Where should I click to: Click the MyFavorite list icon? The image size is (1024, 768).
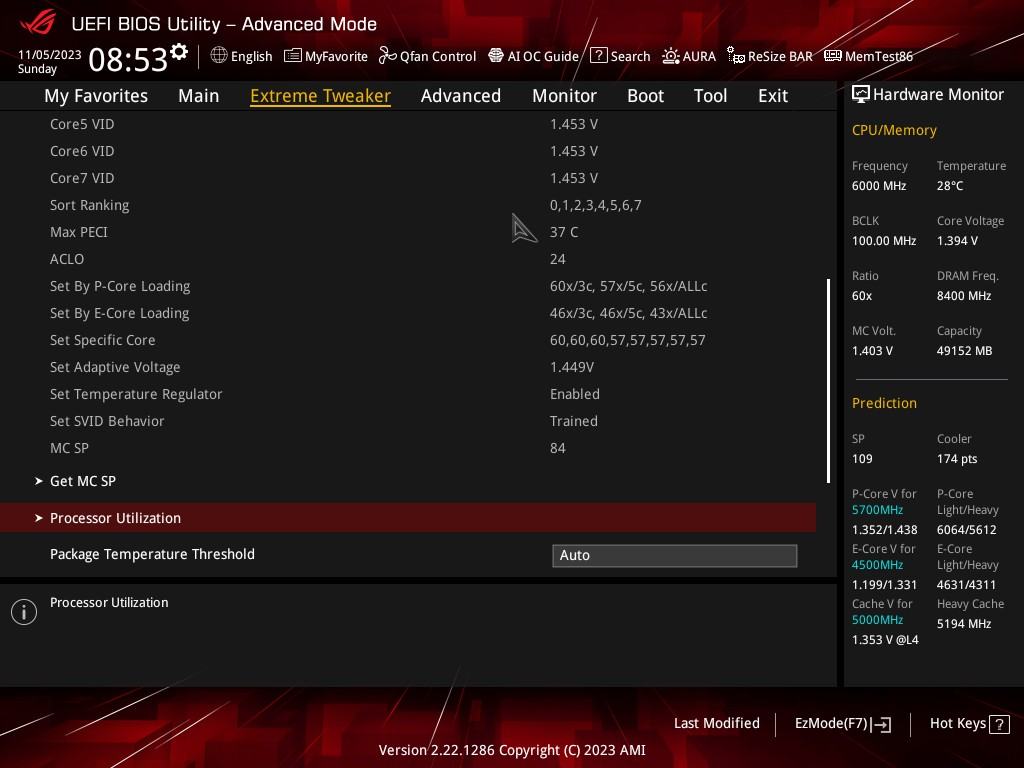tap(293, 56)
